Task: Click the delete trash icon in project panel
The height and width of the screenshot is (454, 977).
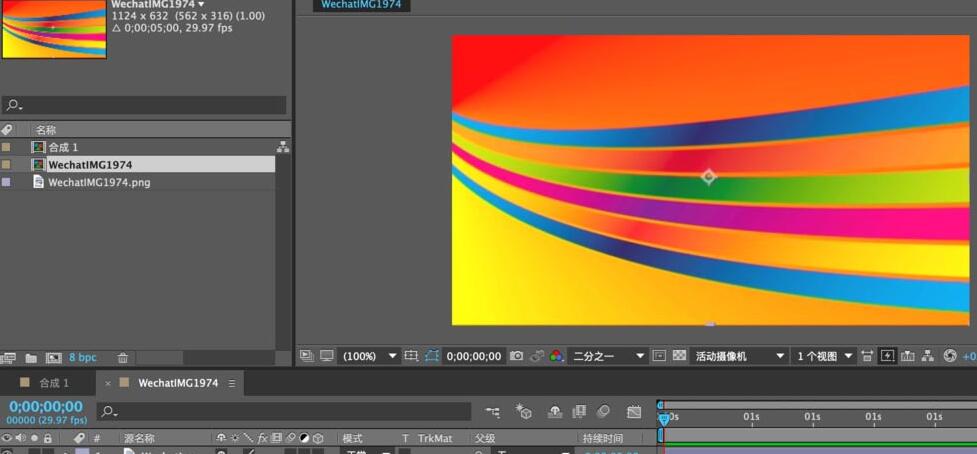Action: click(123, 358)
